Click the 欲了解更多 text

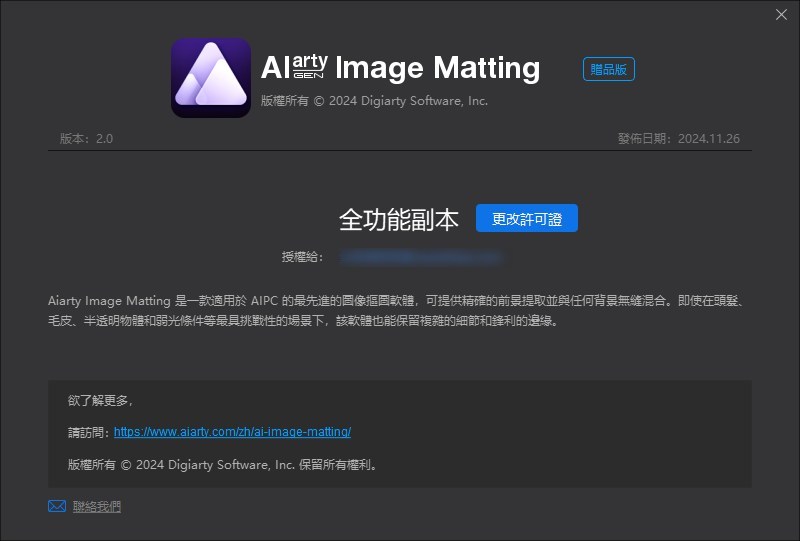tap(100, 401)
